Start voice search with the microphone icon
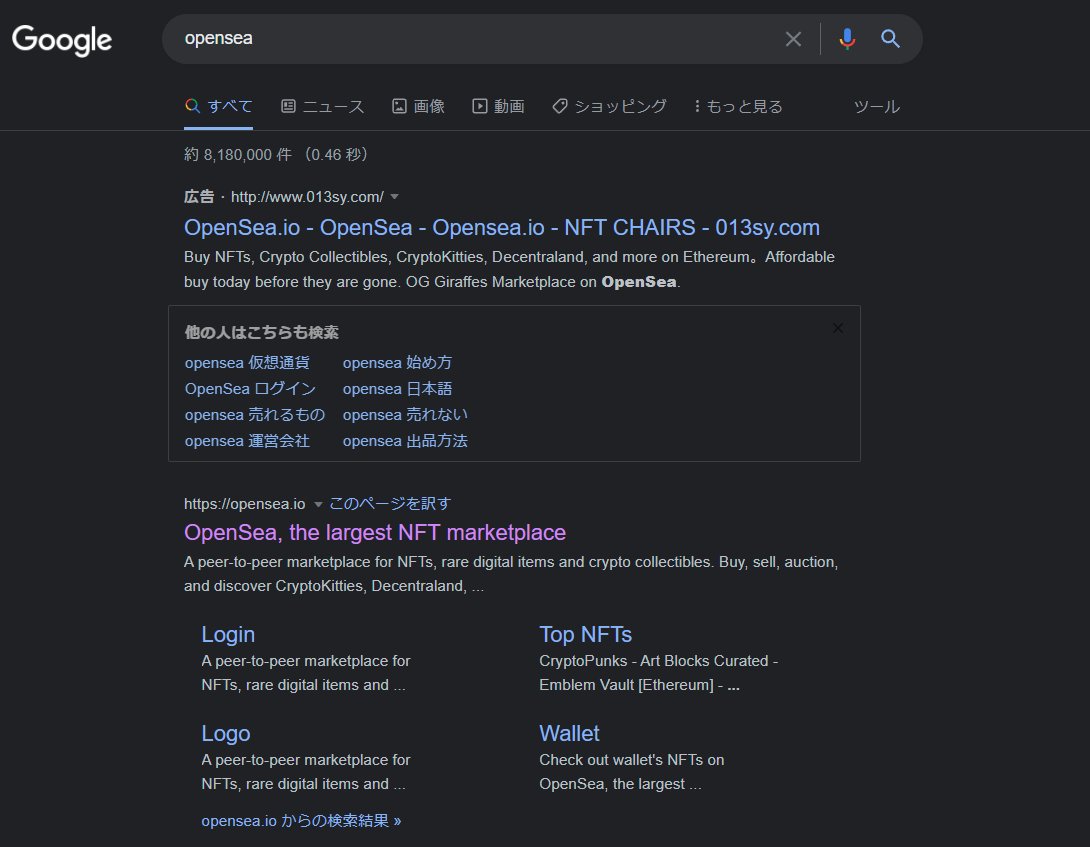This screenshot has height=847, width=1090. [x=847, y=39]
